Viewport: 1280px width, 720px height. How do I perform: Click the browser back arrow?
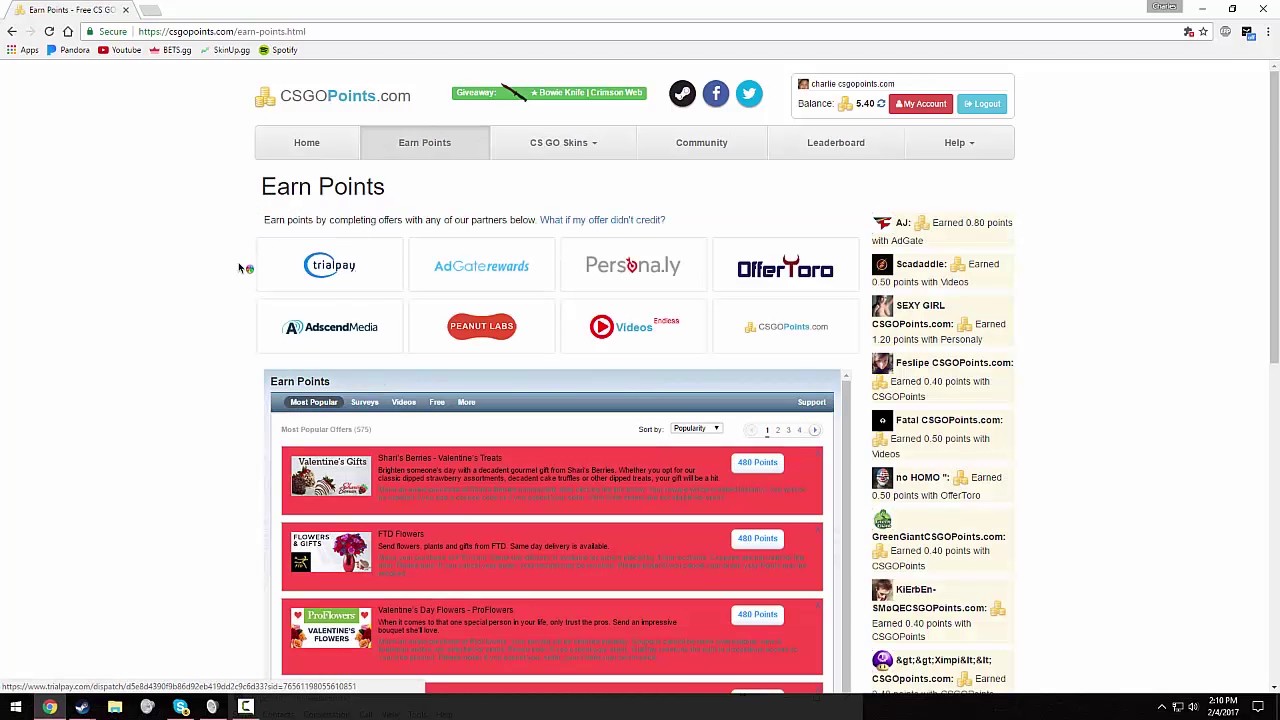[x=12, y=32]
